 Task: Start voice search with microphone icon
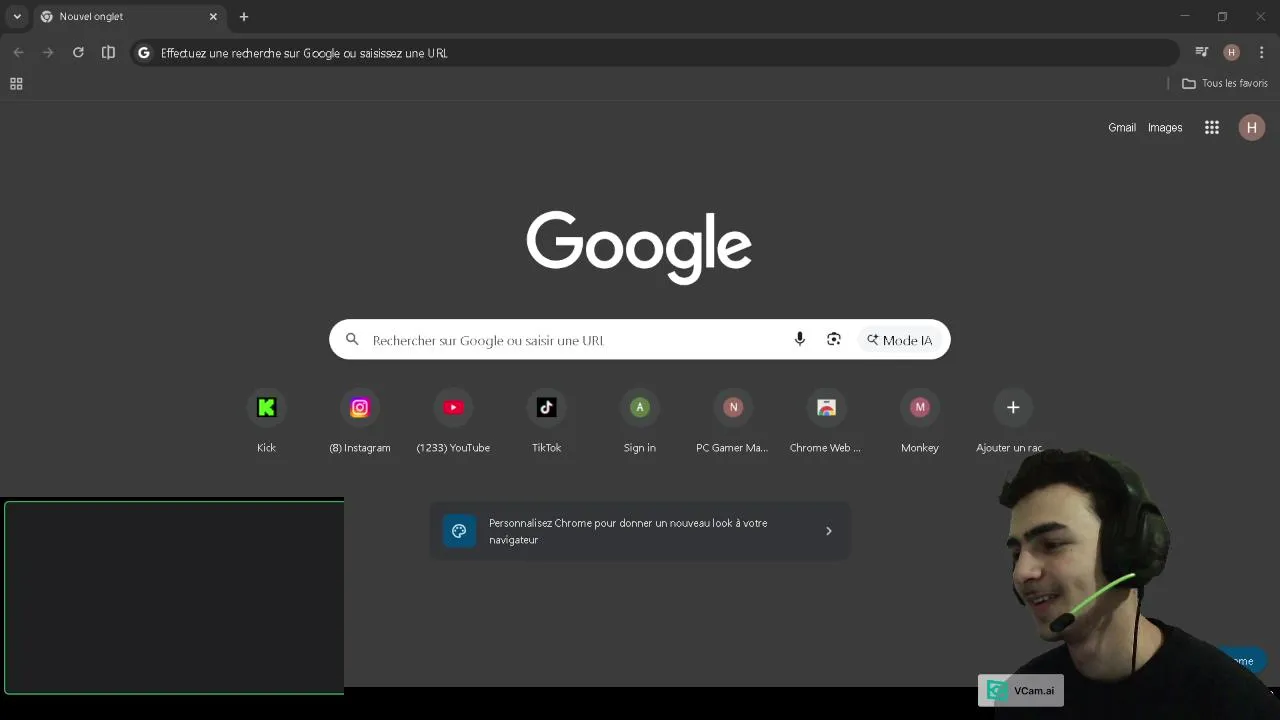799,340
